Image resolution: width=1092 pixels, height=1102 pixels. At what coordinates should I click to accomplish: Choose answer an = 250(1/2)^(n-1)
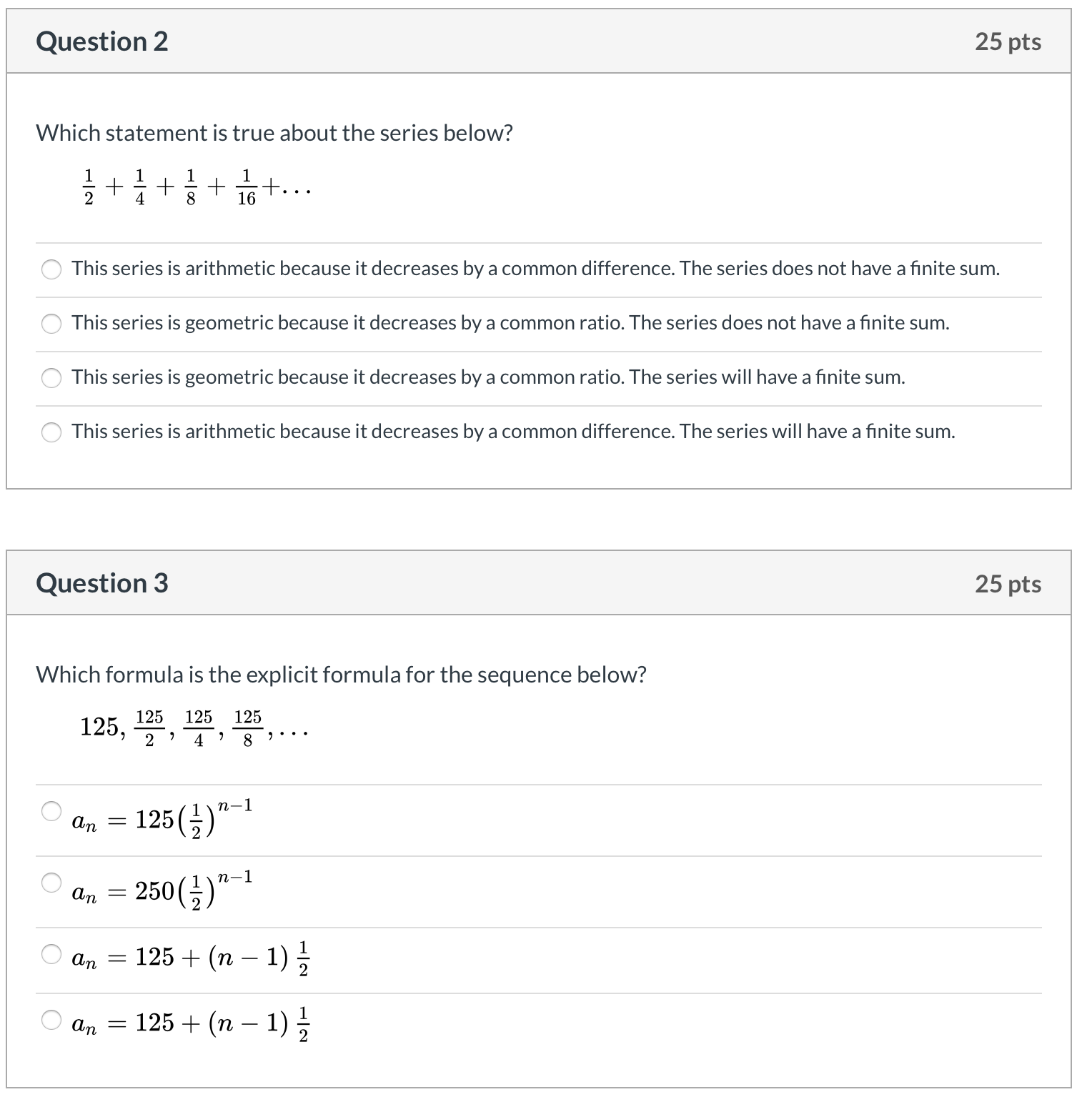(x=50, y=883)
